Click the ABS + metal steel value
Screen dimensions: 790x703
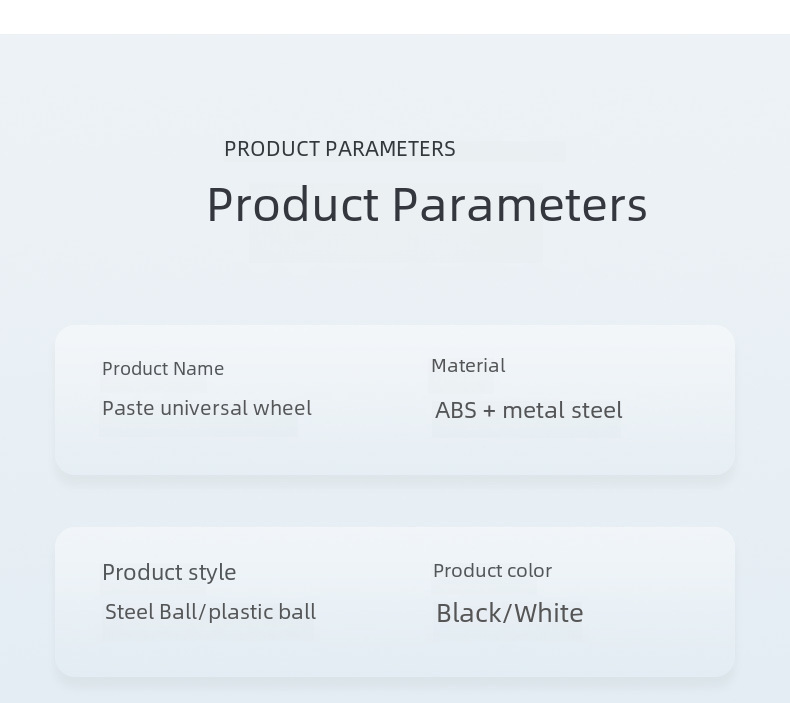tap(529, 410)
